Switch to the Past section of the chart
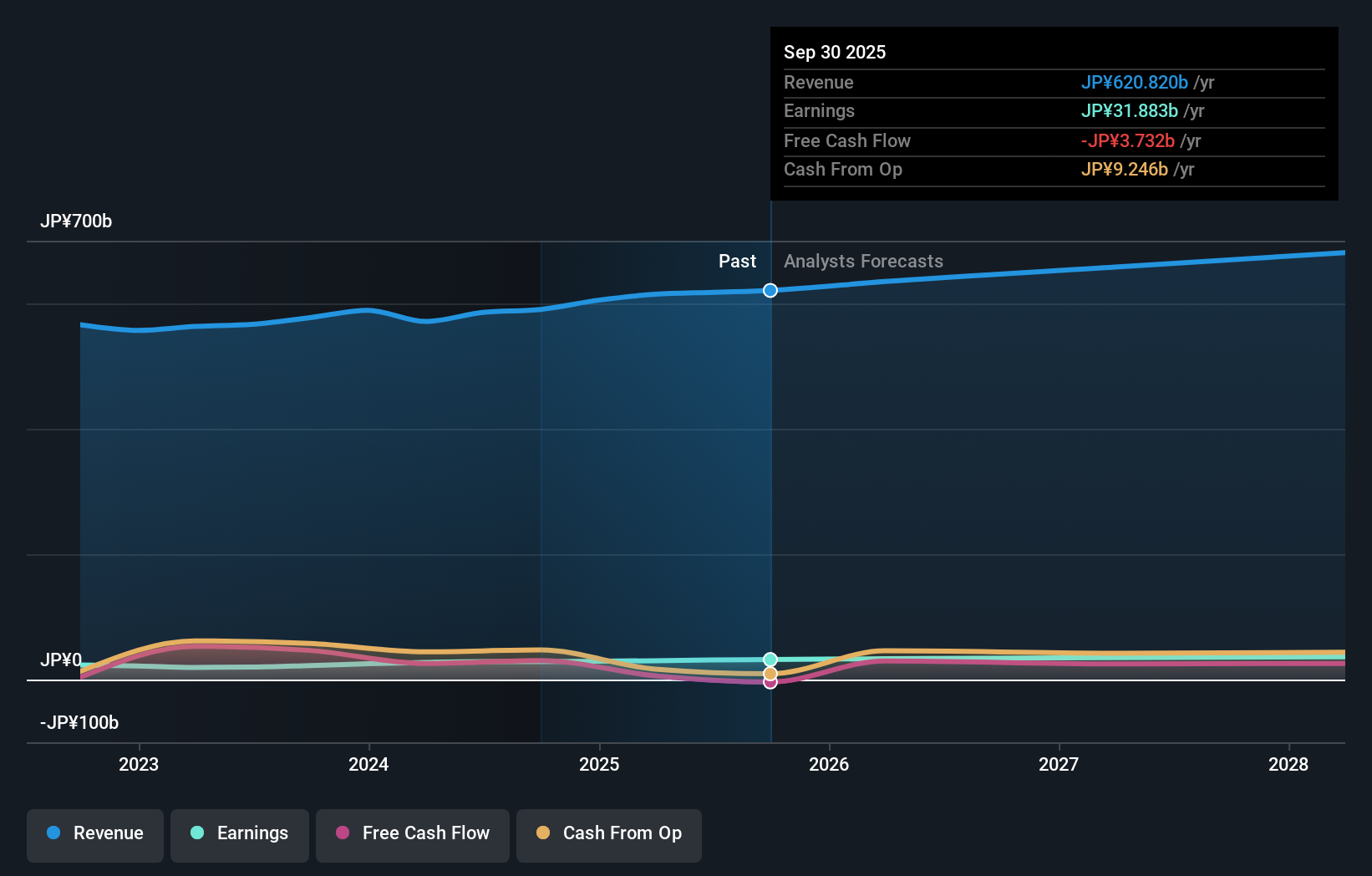 click(737, 261)
